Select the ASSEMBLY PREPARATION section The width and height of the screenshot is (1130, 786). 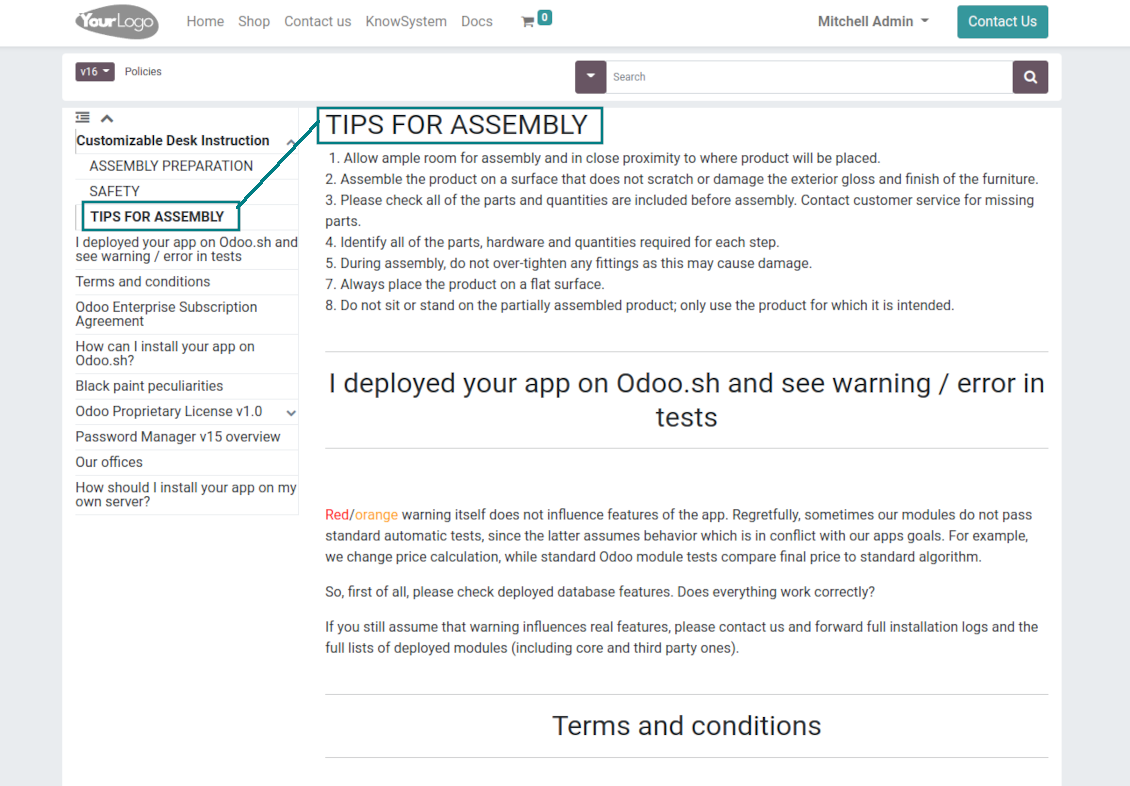pyautogui.click(x=171, y=166)
